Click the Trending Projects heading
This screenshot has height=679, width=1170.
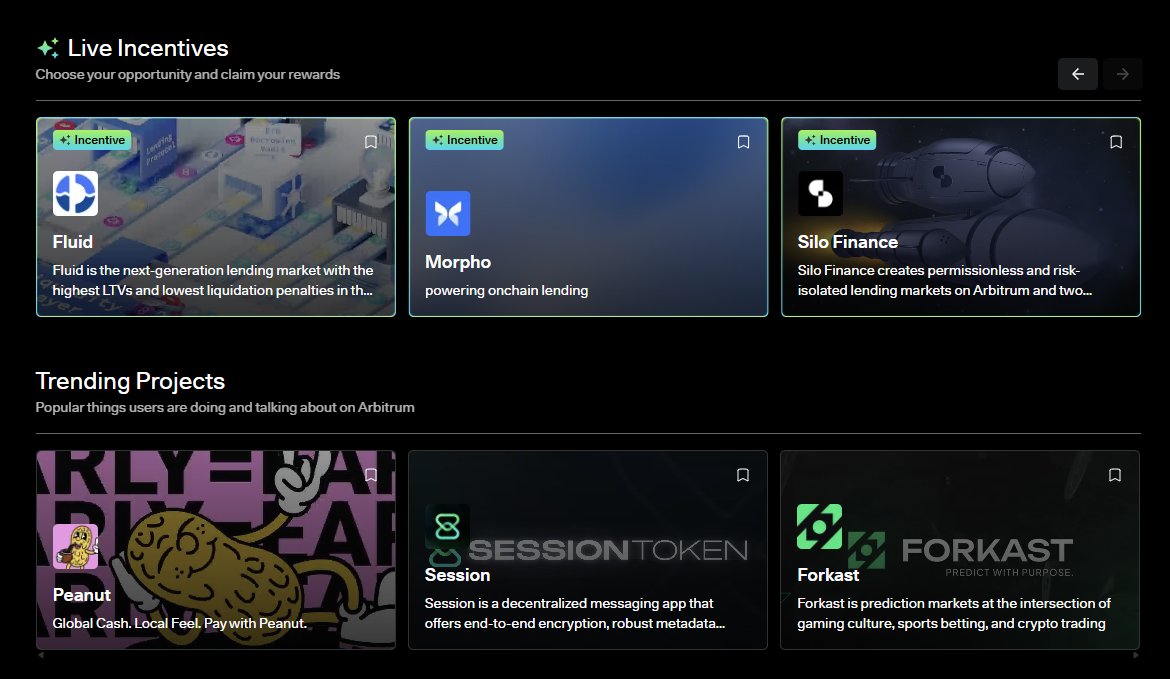(x=130, y=381)
